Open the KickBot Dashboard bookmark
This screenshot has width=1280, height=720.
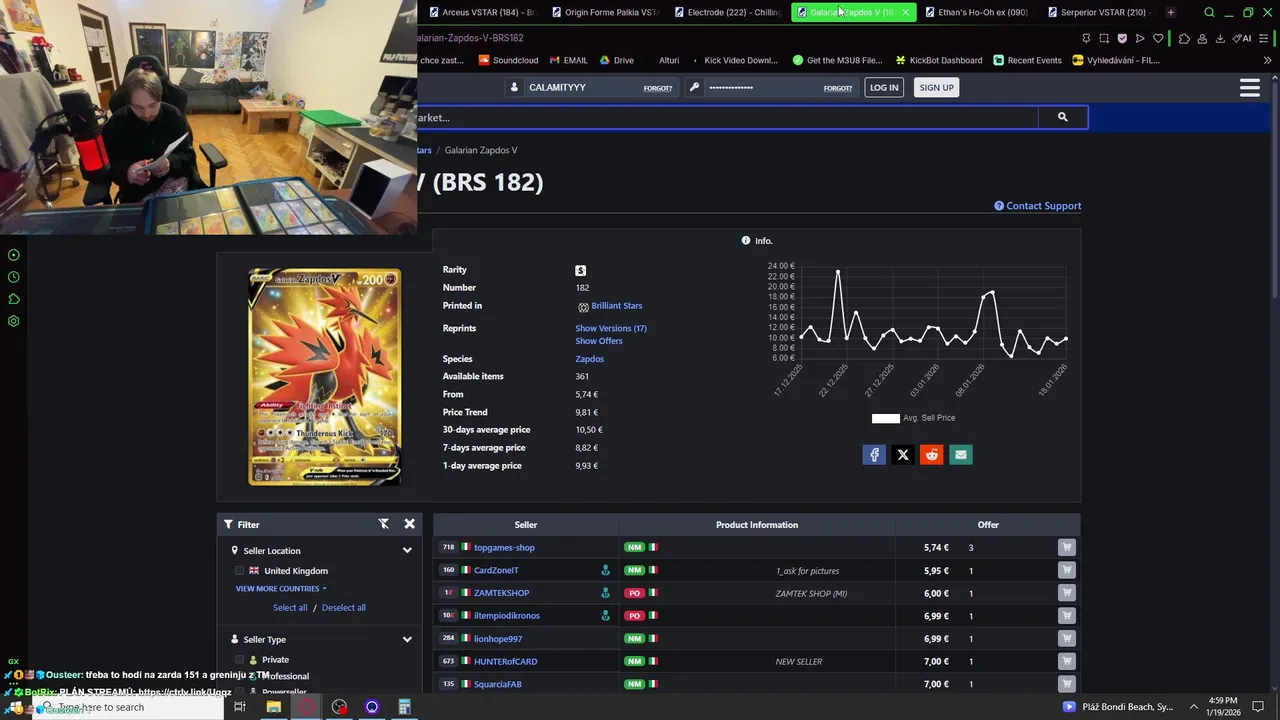pos(938,60)
